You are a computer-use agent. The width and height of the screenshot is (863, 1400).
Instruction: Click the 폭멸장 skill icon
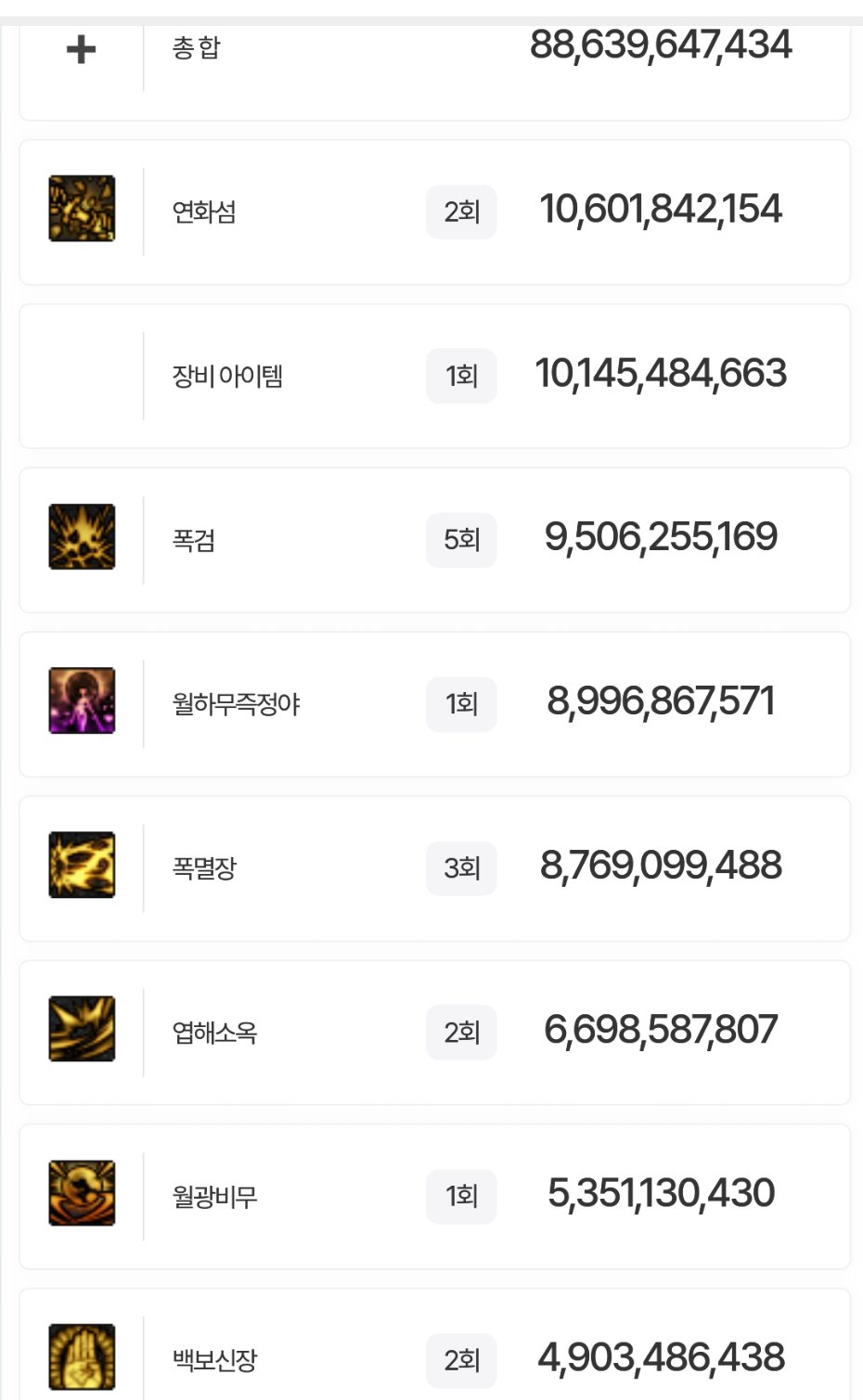82,866
